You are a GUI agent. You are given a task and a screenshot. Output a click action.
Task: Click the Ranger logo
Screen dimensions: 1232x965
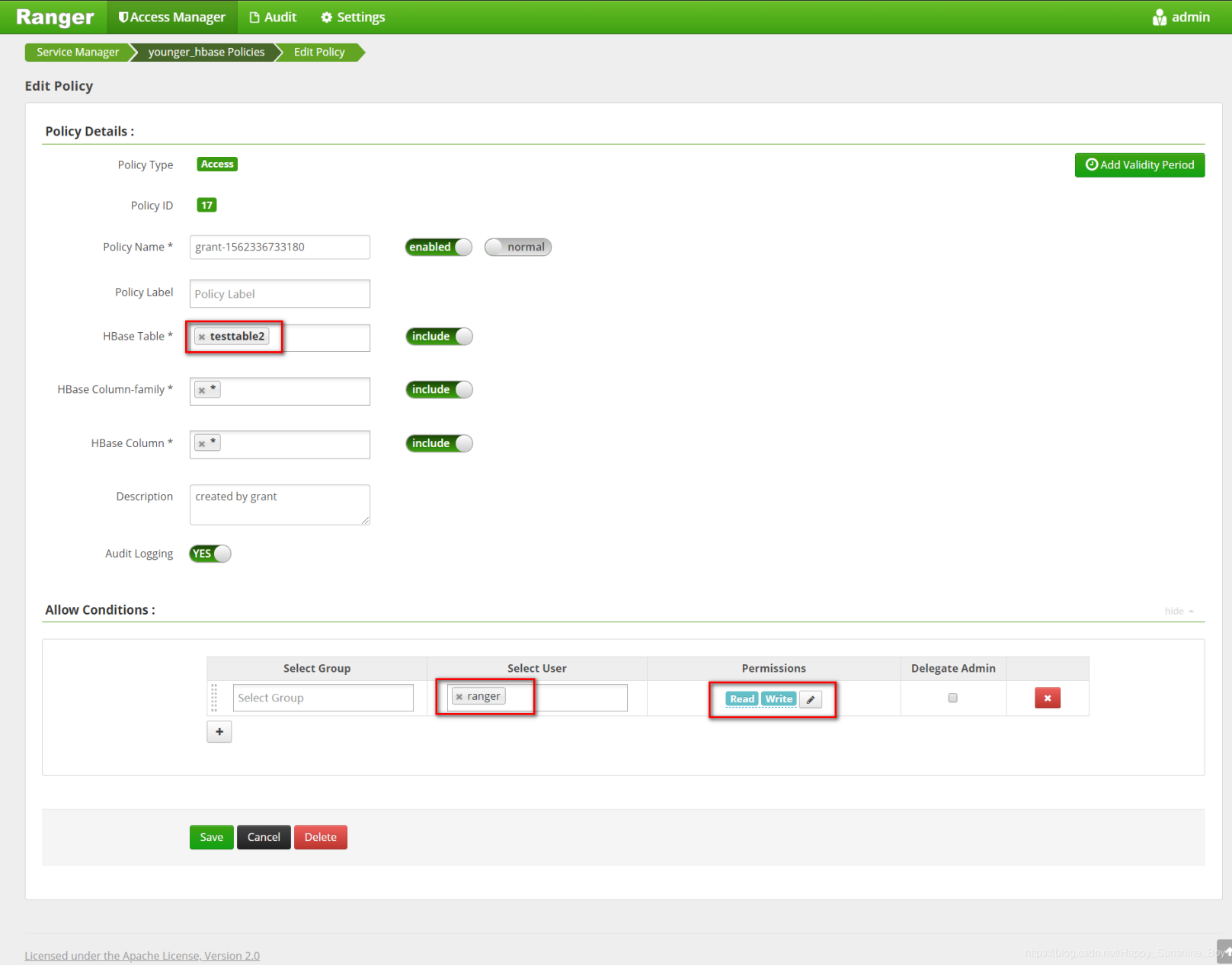pos(55,17)
